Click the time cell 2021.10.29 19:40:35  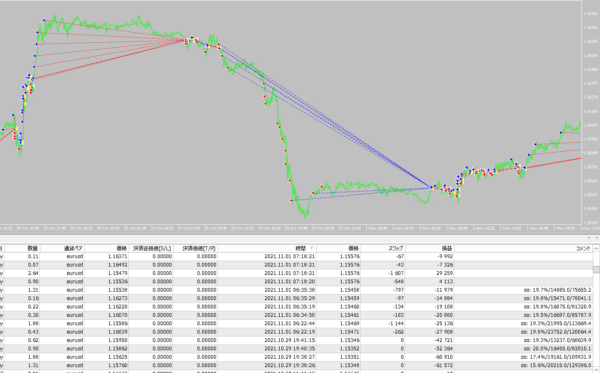click(x=290, y=349)
